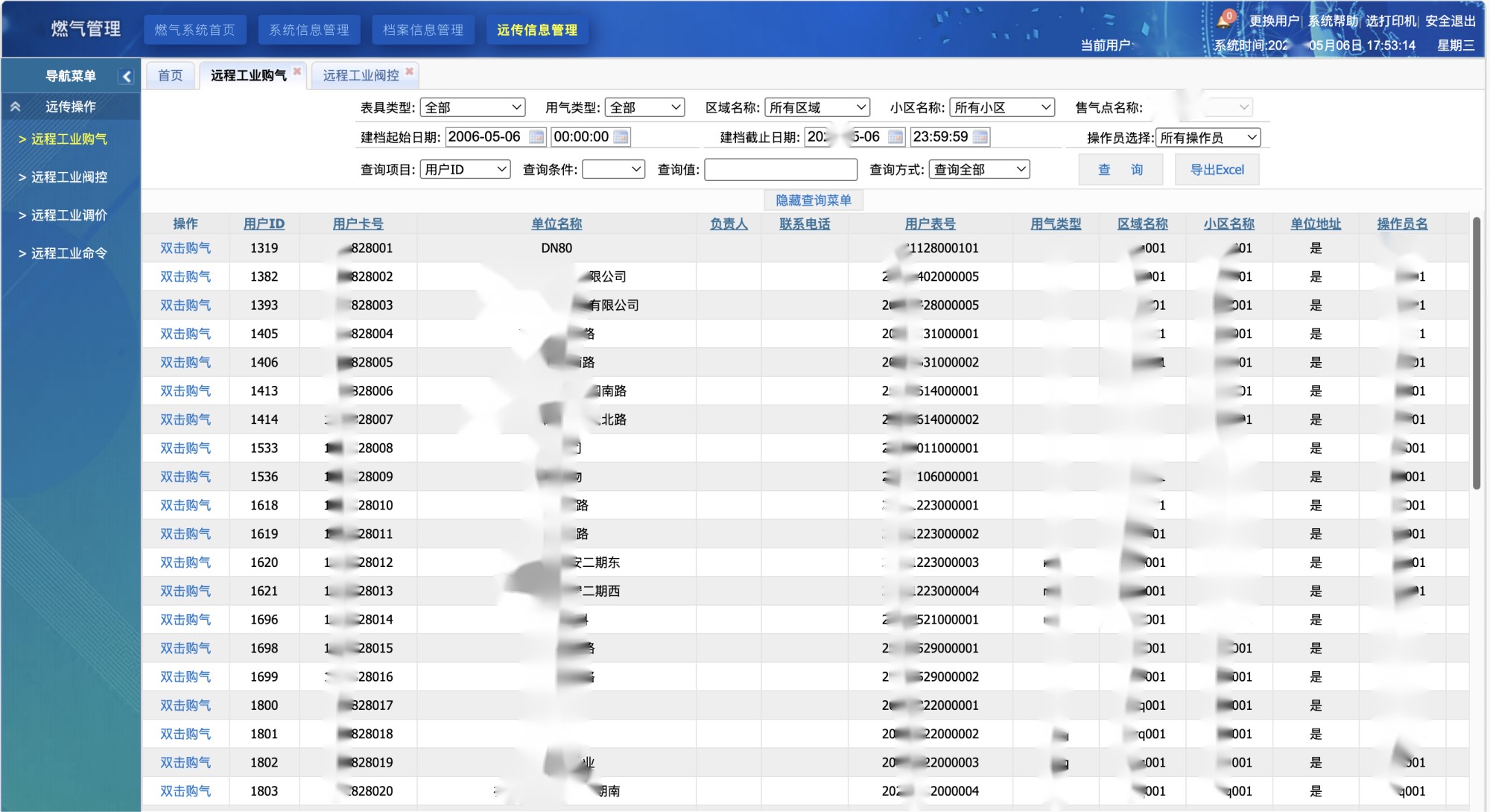Open 远传信息管理 menu

tap(537, 30)
